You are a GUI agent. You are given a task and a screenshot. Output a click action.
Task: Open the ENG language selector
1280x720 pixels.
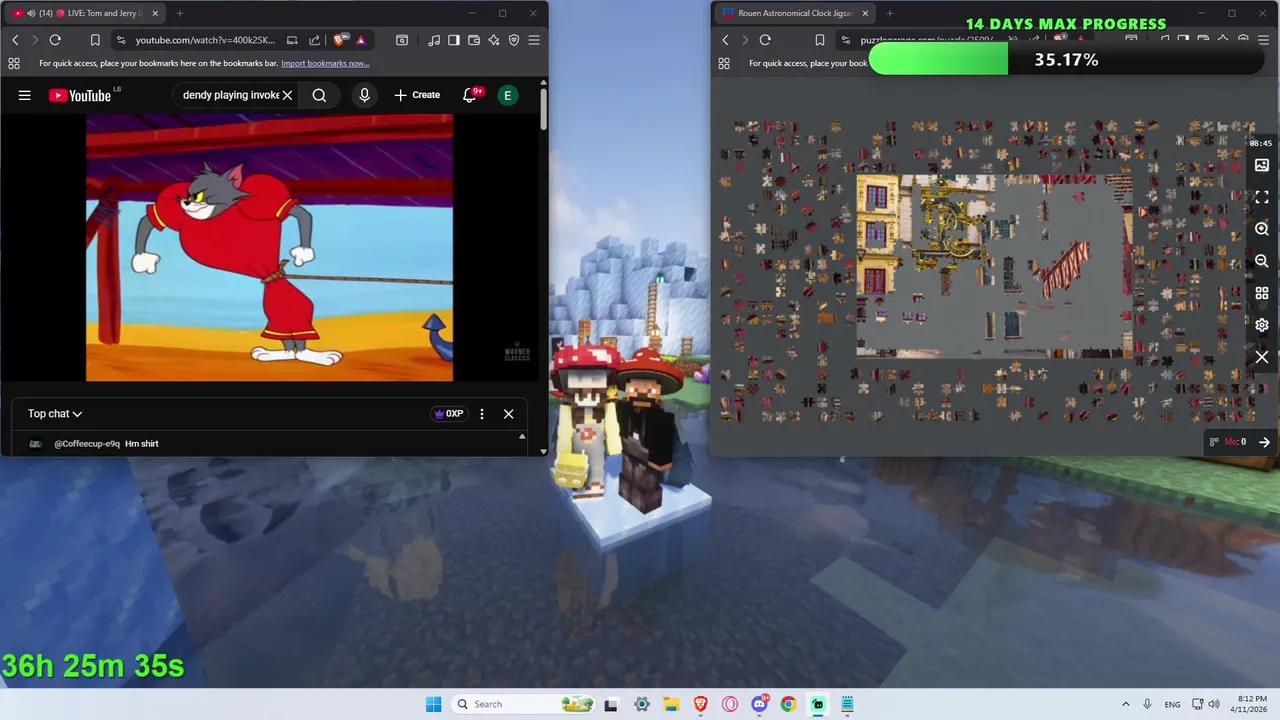click(1172, 704)
